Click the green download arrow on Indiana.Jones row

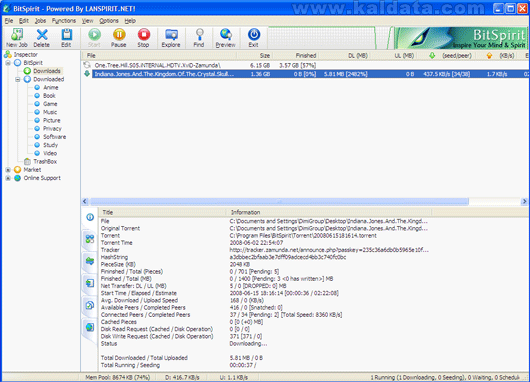pos(87,74)
